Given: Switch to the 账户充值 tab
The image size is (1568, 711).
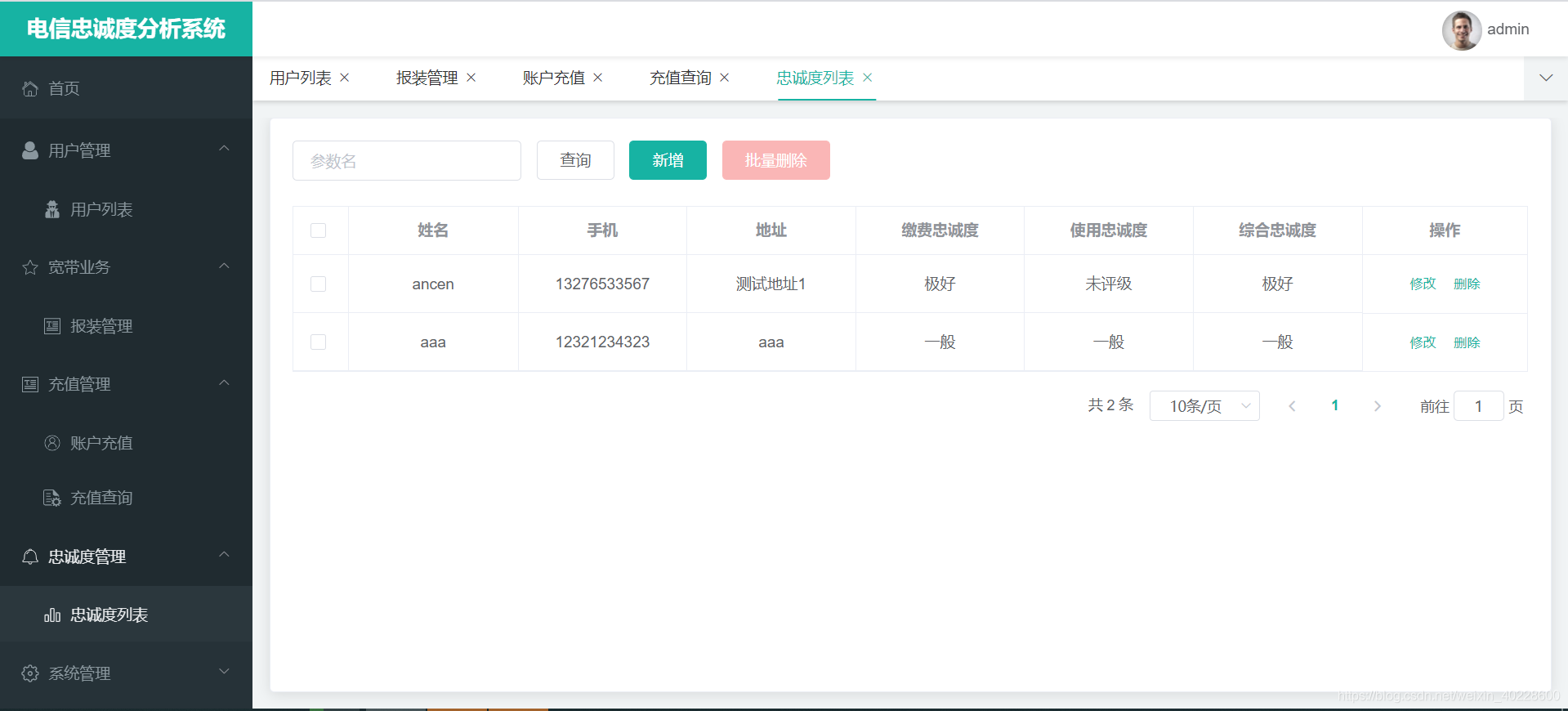Looking at the screenshot, I should (554, 78).
